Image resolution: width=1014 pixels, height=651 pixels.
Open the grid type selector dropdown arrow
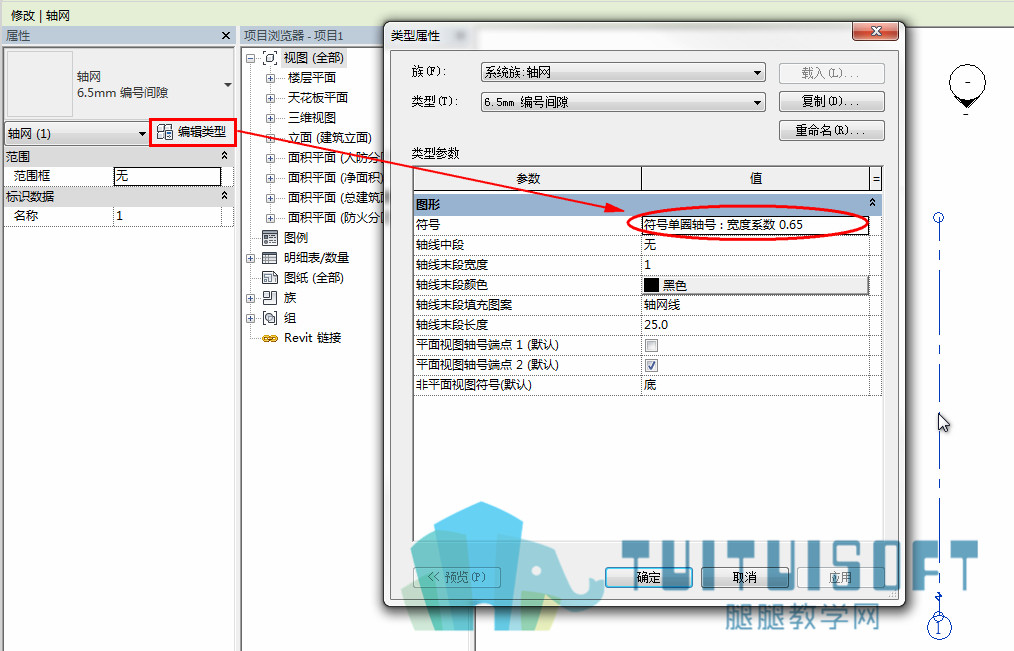tap(228, 85)
